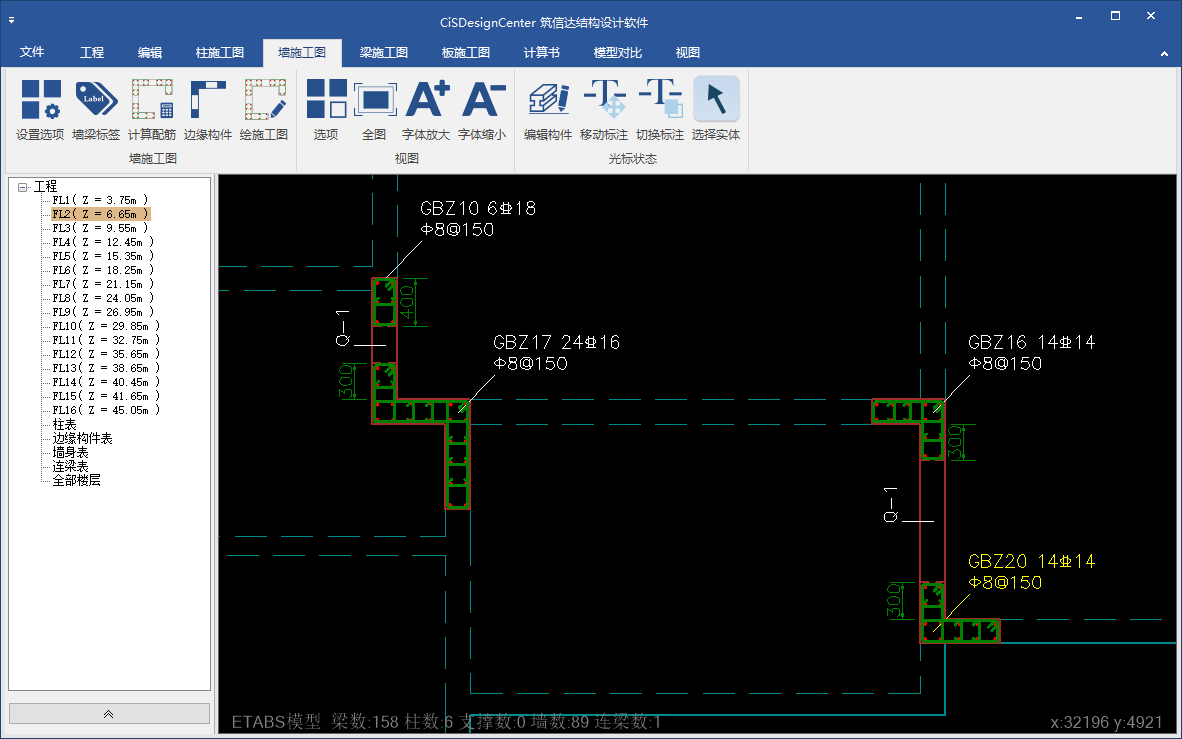
Task: Click the 切换标注 switch annotation tool
Action: coord(660,110)
